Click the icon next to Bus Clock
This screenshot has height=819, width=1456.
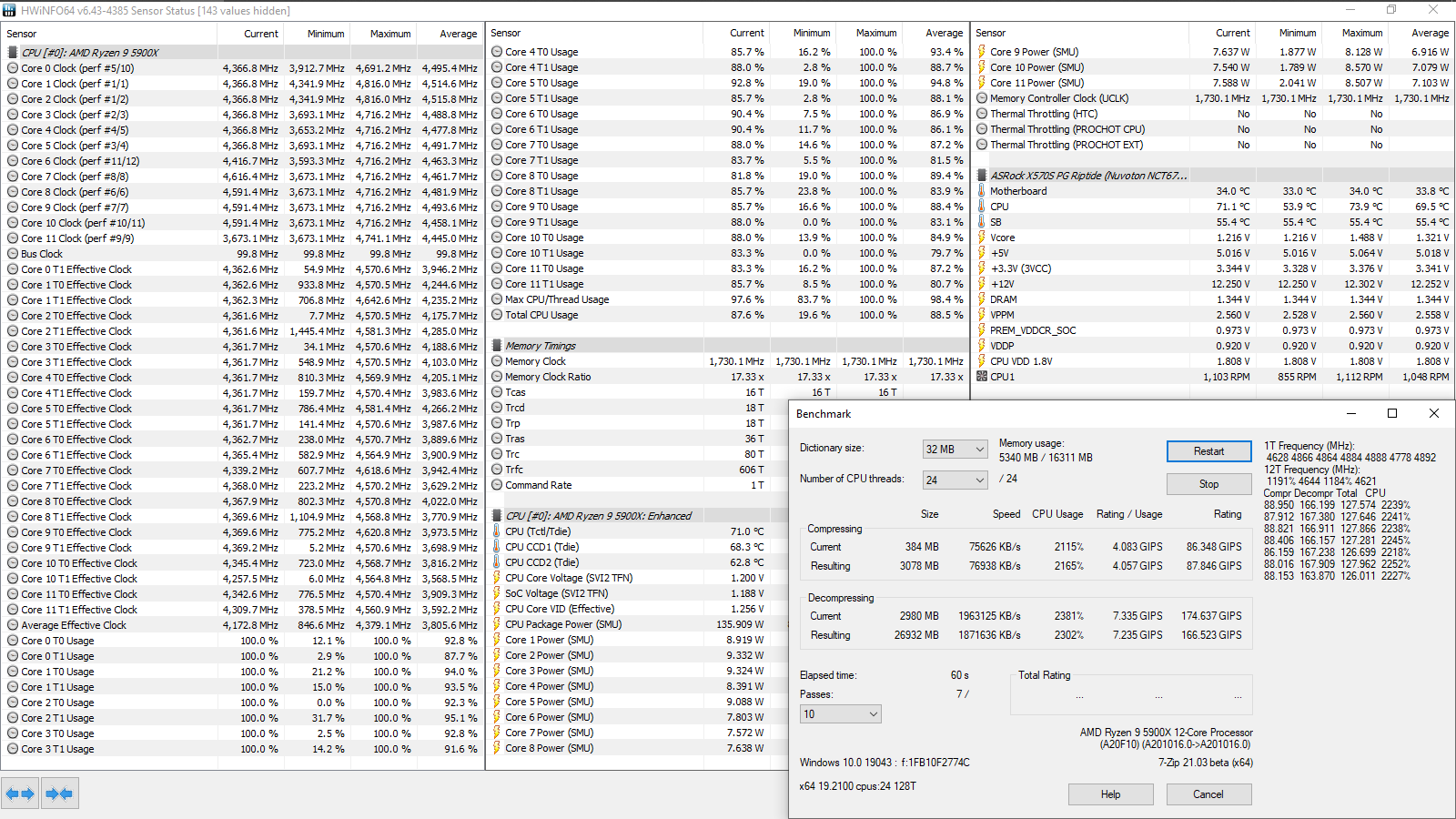pyautogui.click(x=13, y=254)
